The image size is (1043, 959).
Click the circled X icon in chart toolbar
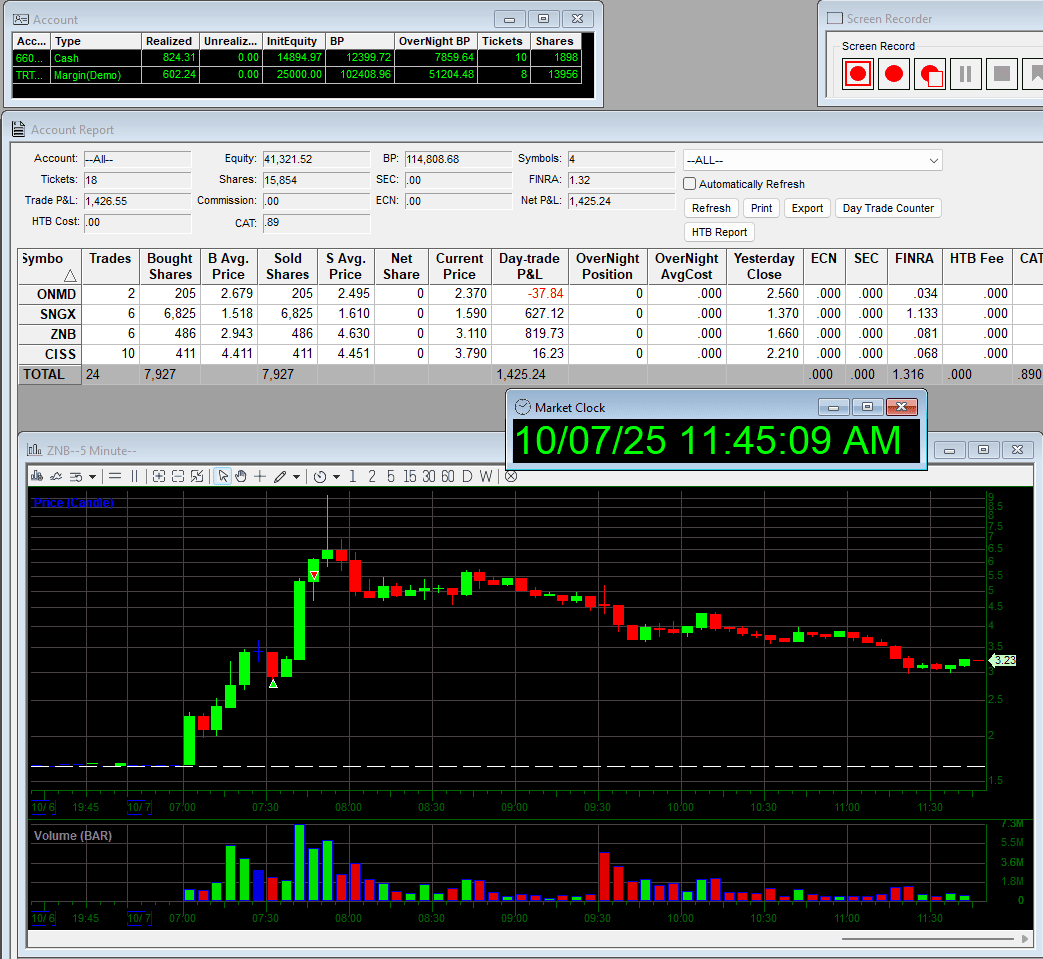[511, 476]
